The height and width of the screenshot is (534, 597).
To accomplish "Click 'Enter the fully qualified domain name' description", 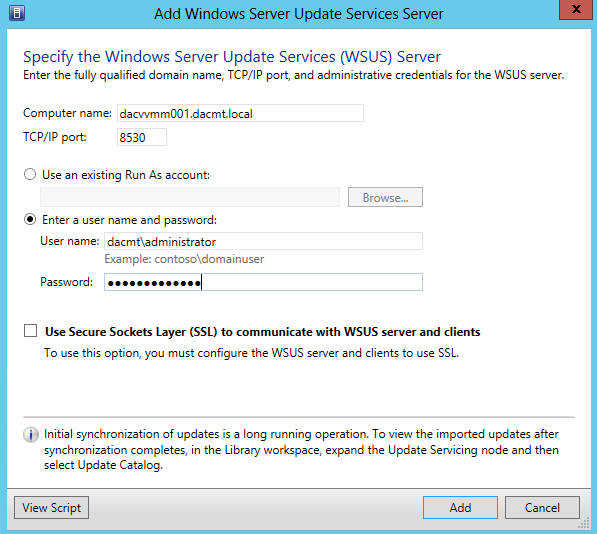I will 294,75.
